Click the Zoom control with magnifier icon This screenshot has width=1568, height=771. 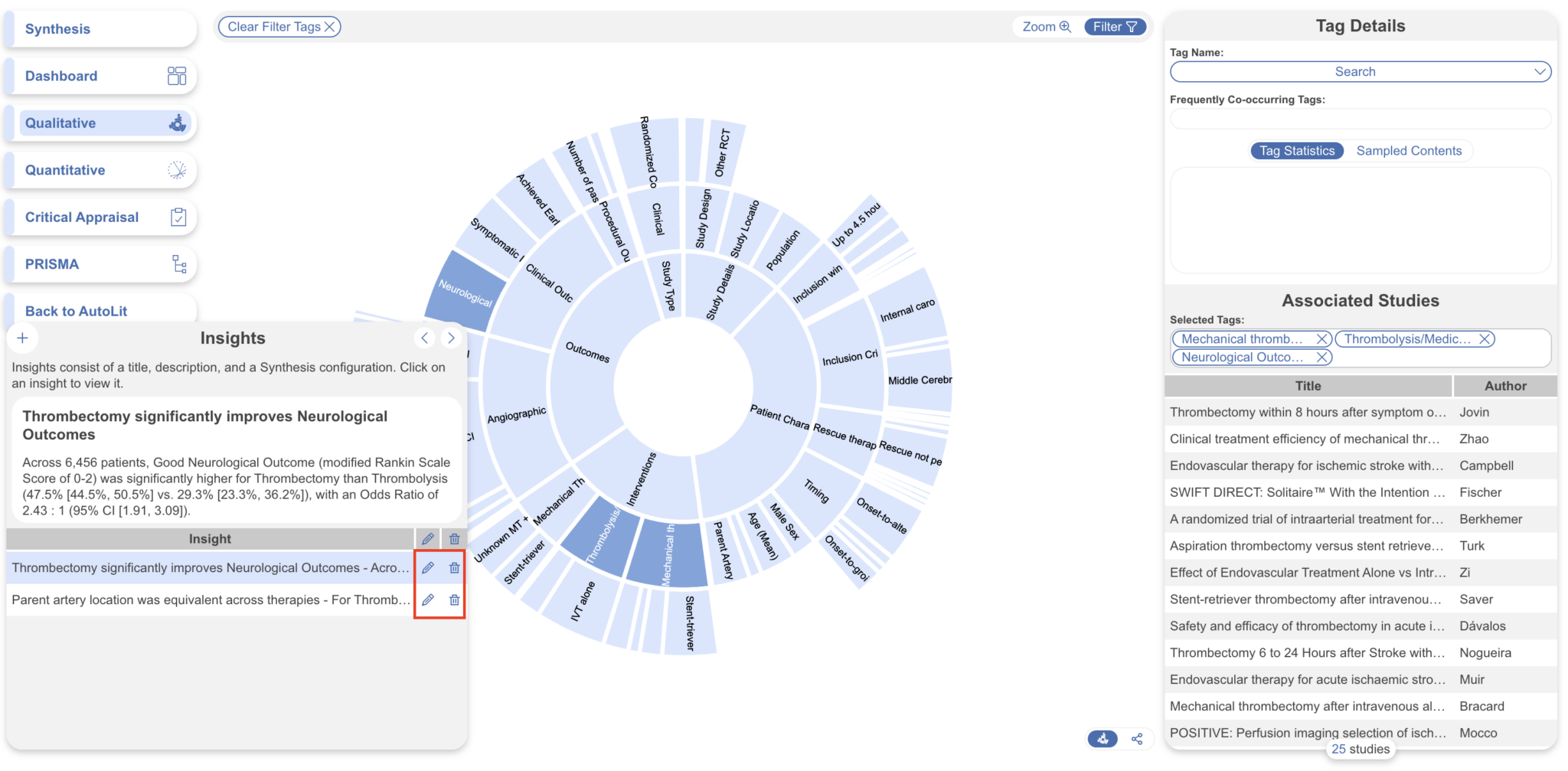1047,27
